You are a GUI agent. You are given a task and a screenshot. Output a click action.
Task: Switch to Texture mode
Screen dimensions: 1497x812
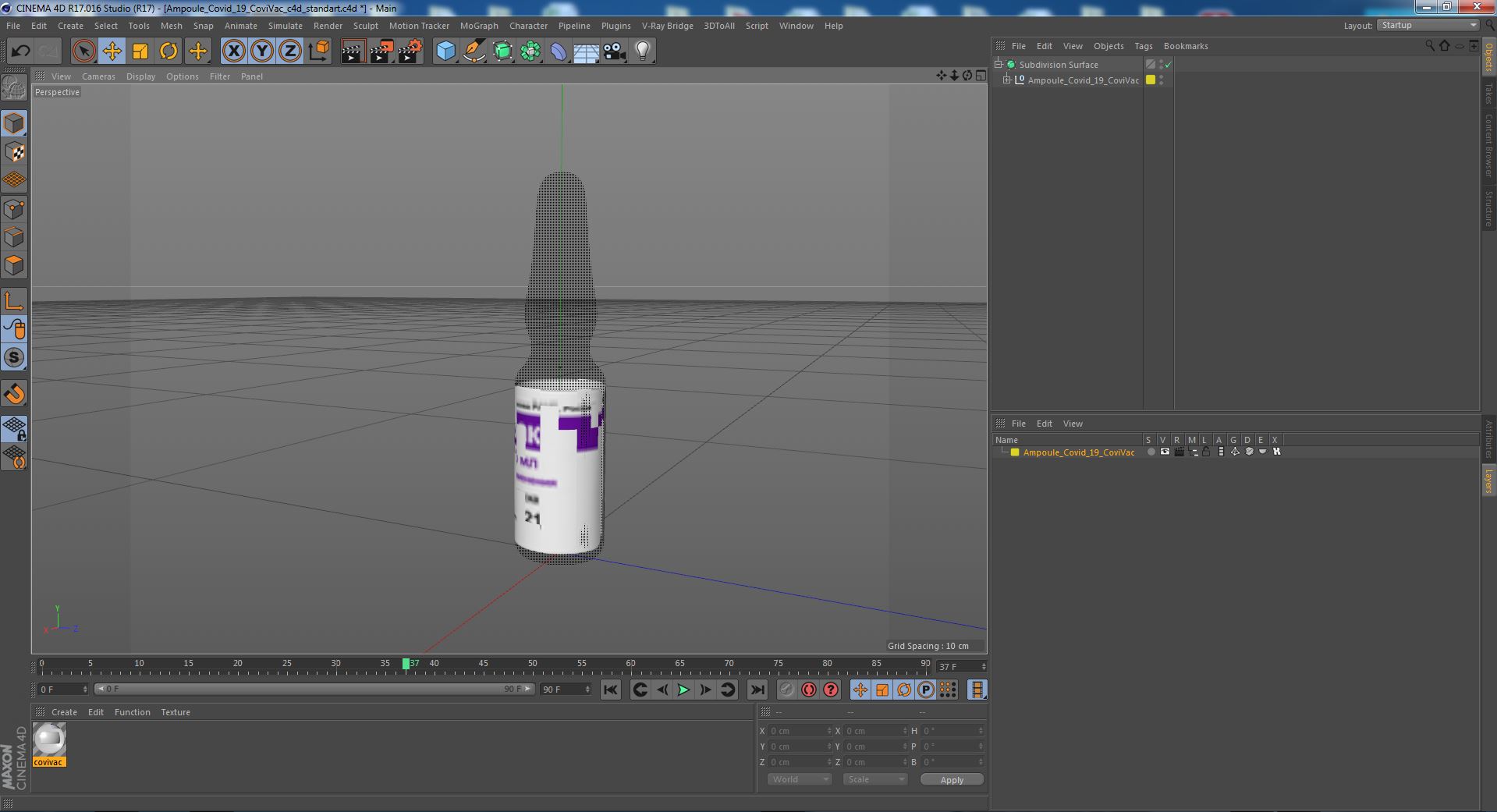click(14, 152)
